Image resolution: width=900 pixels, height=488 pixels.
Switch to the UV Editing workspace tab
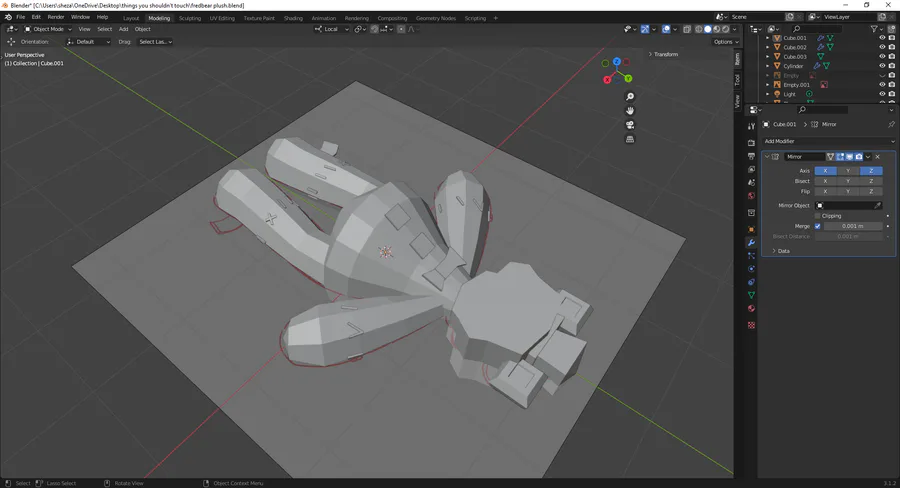(x=222, y=18)
